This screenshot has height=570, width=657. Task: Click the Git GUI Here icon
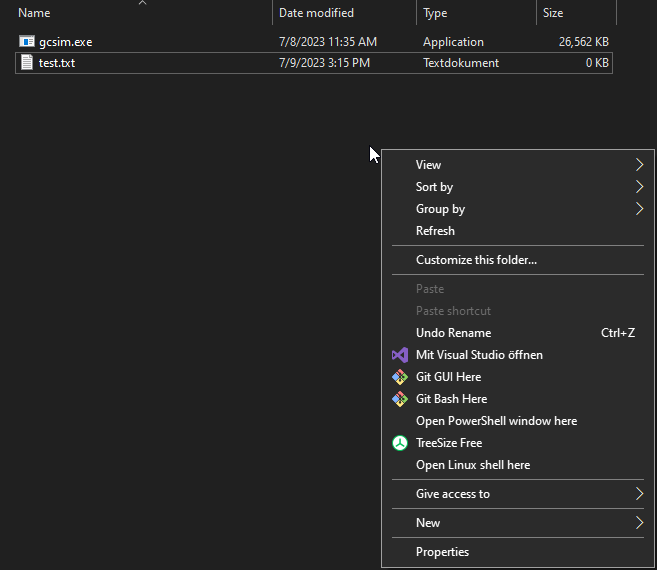point(399,377)
